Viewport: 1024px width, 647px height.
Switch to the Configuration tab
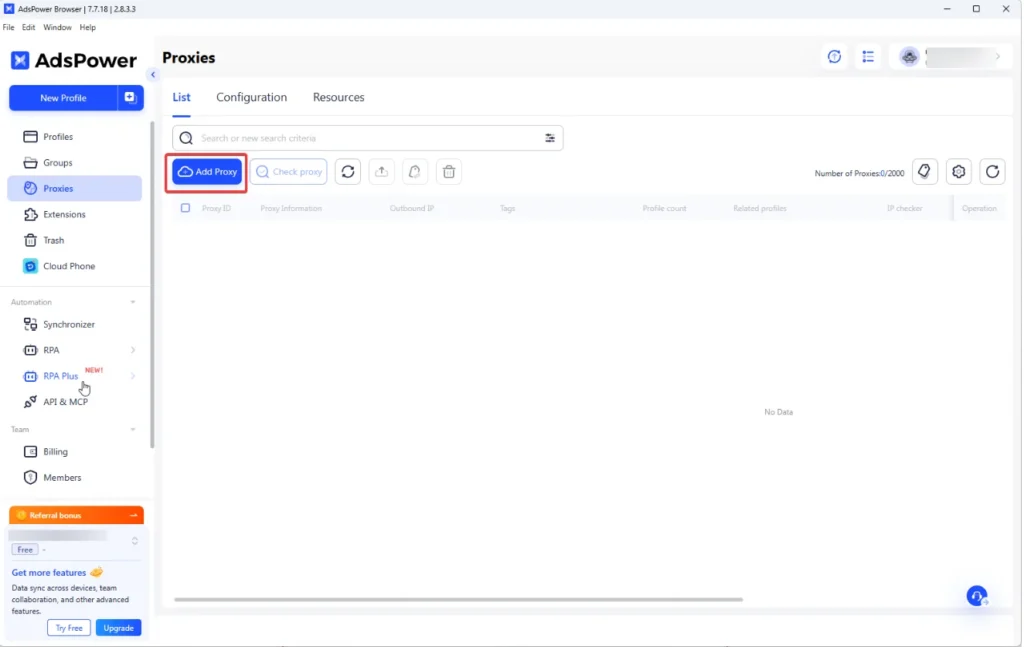point(251,97)
